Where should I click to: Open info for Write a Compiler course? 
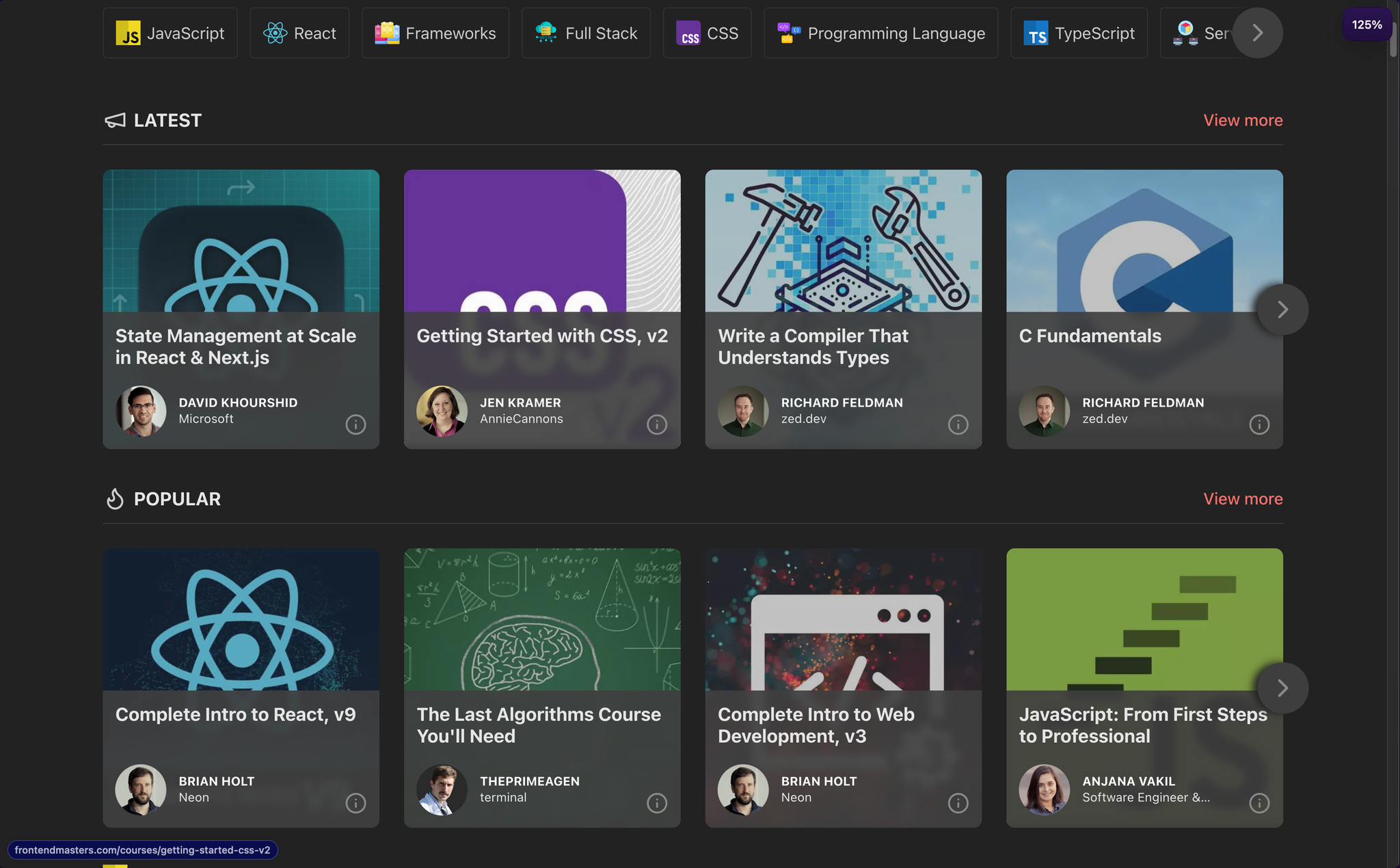click(958, 424)
